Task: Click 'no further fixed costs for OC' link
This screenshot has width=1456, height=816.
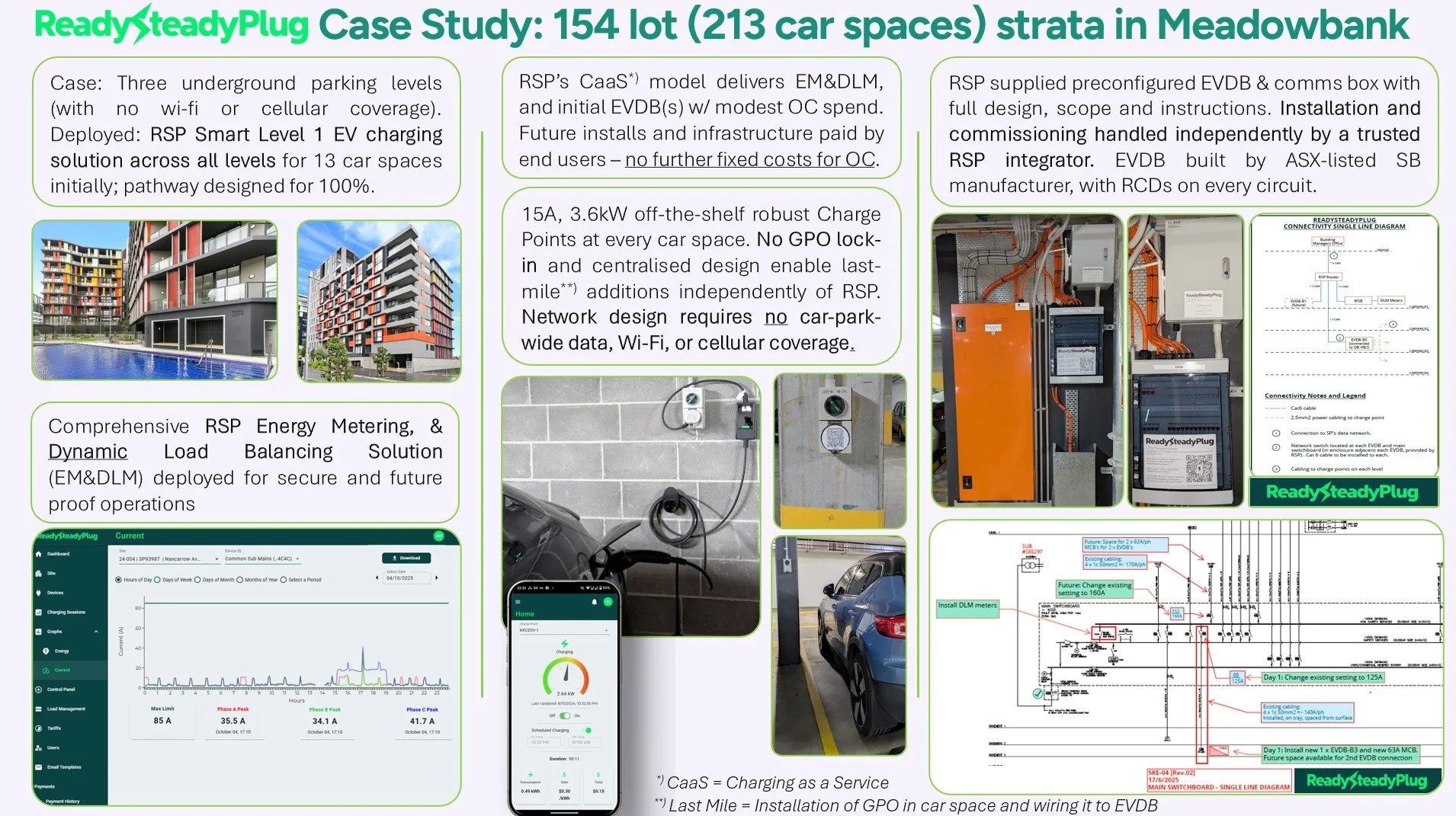Action: point(750,159)
